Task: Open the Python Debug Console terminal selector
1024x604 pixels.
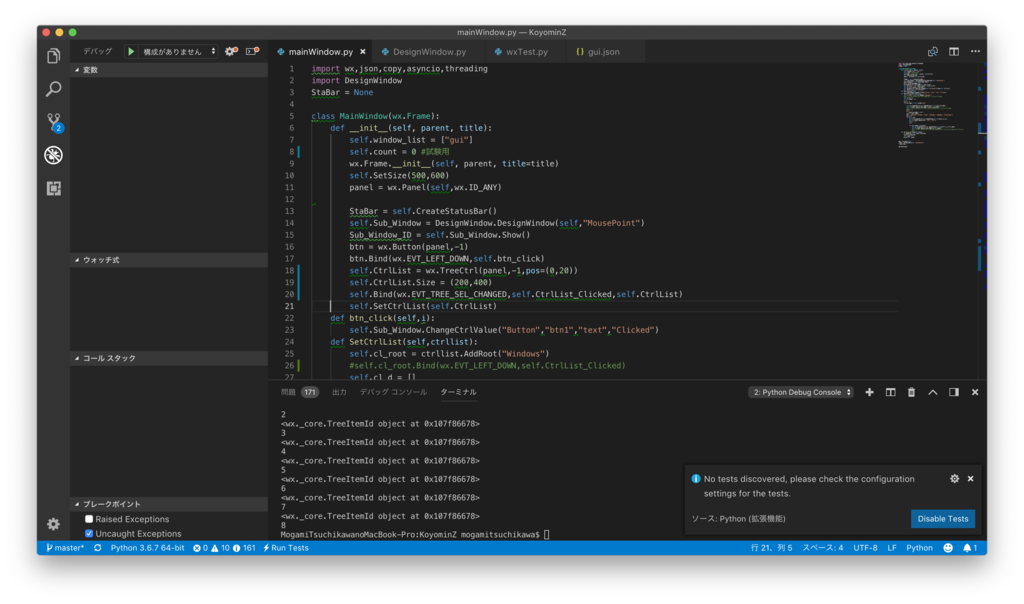Action: (801, 392)
